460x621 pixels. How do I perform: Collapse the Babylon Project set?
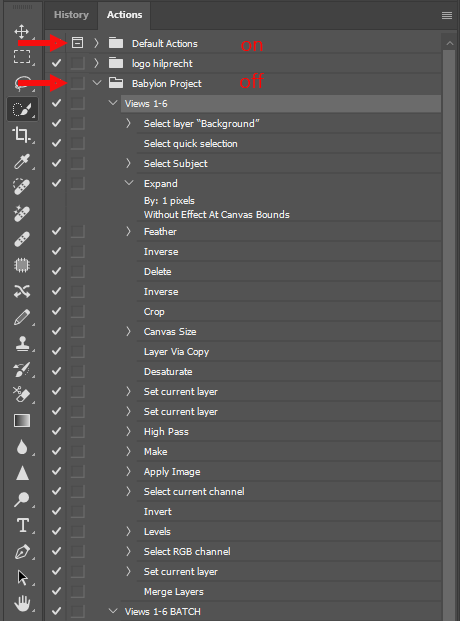[x=97, y=83]
